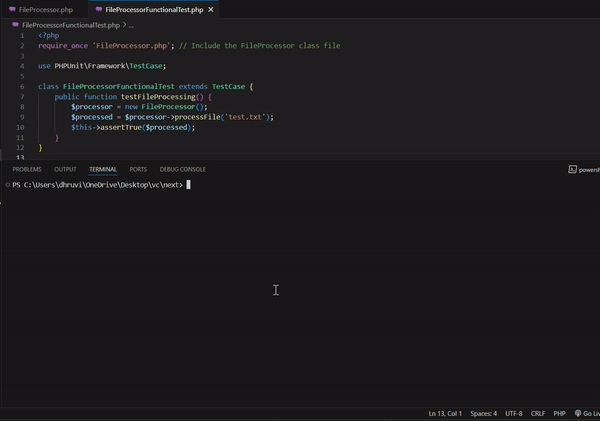Click the <?php opening tag on line 1
The height and width of the screenshot is (421, 600).
tap(49, 36)
